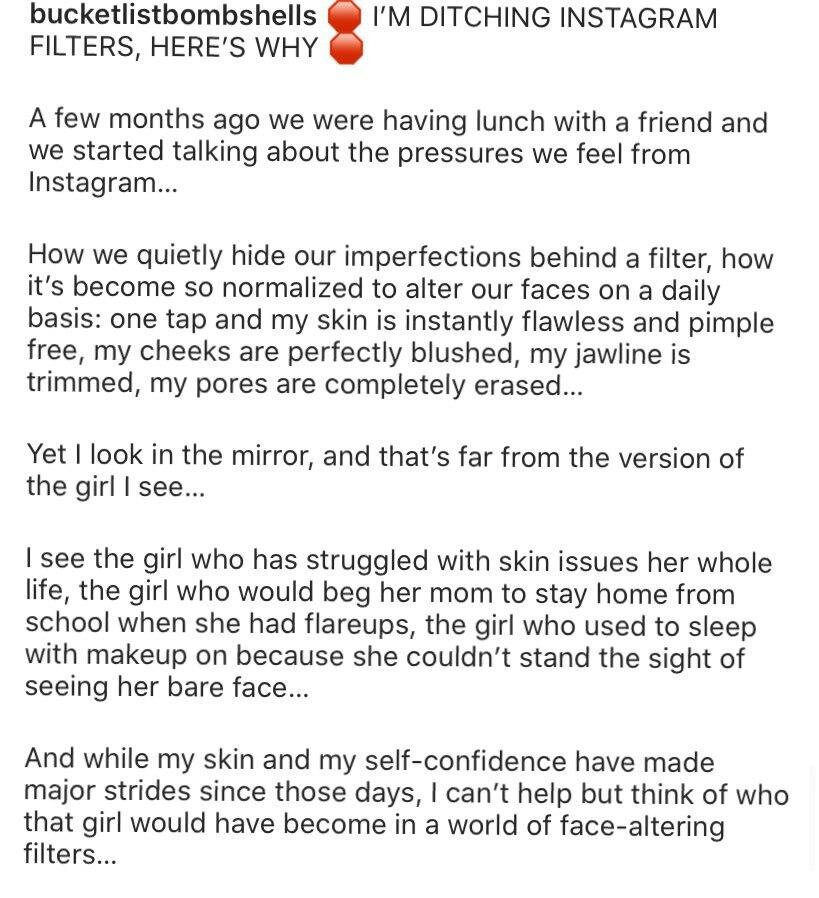819x898 pixels.
Task: Click the line 'trimmed, my pores are completely erased…'
Action: 305,384
